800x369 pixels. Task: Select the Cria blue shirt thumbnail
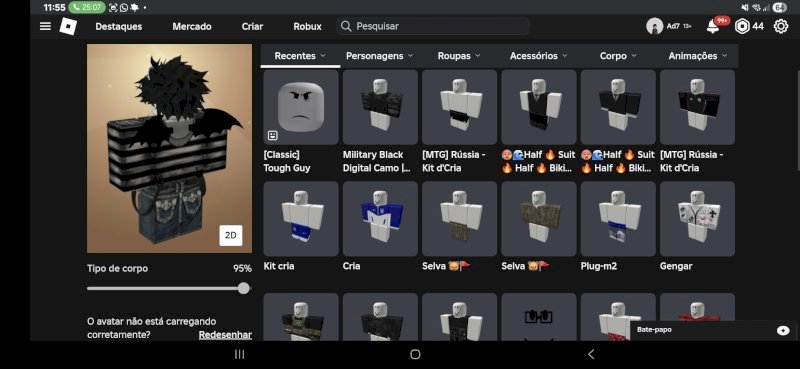click(x=380, y=218)
